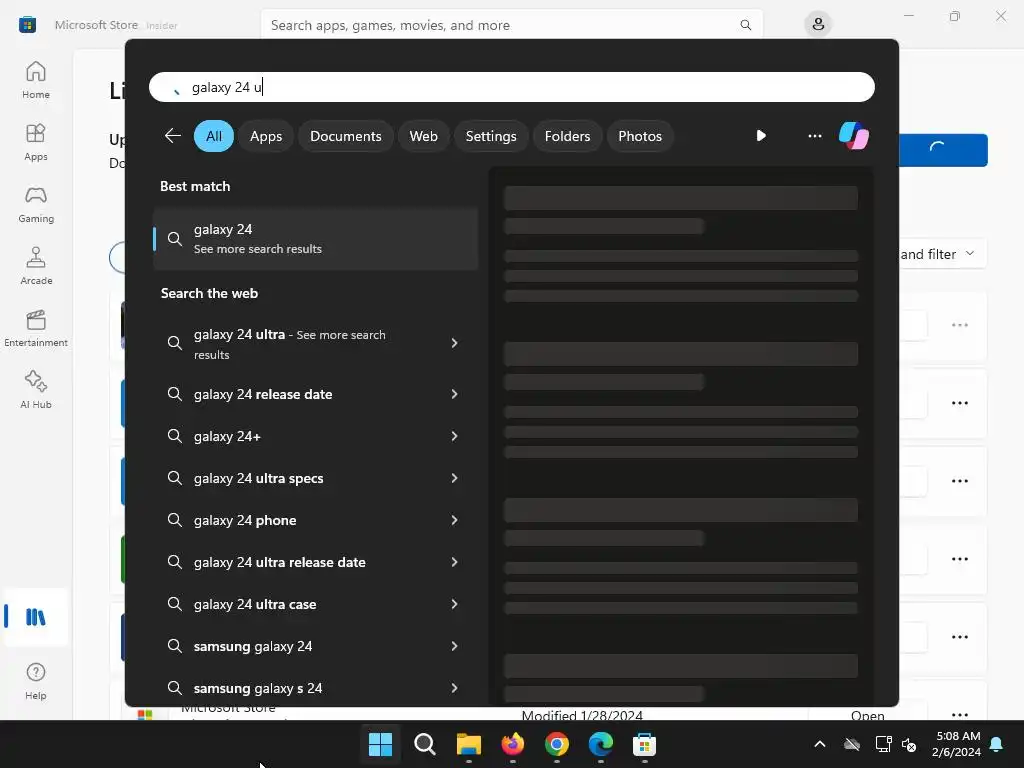Open Copilot icon in search panel
This screenshot has width=1024, height=768.
pos(854,136)
